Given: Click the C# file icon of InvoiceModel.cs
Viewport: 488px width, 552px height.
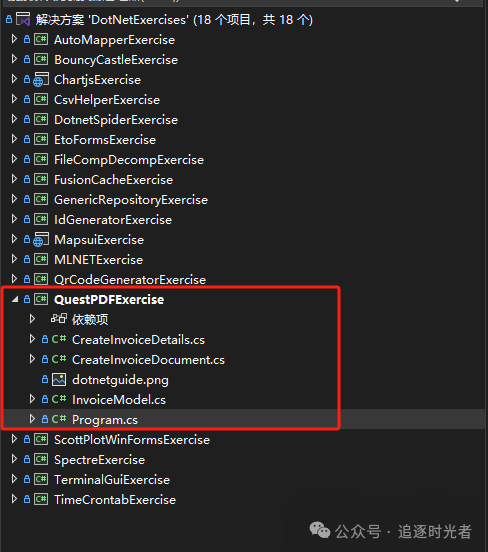Looking at the screenshot, I should tap(59, 399).
